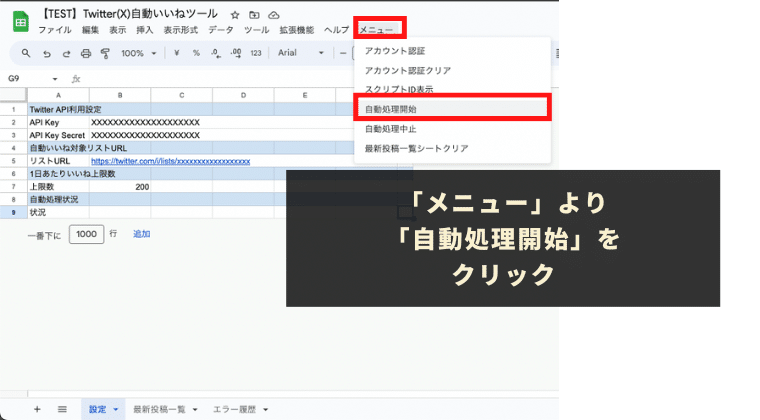
Task: Select column B header
Action: [x=120, y=95]
